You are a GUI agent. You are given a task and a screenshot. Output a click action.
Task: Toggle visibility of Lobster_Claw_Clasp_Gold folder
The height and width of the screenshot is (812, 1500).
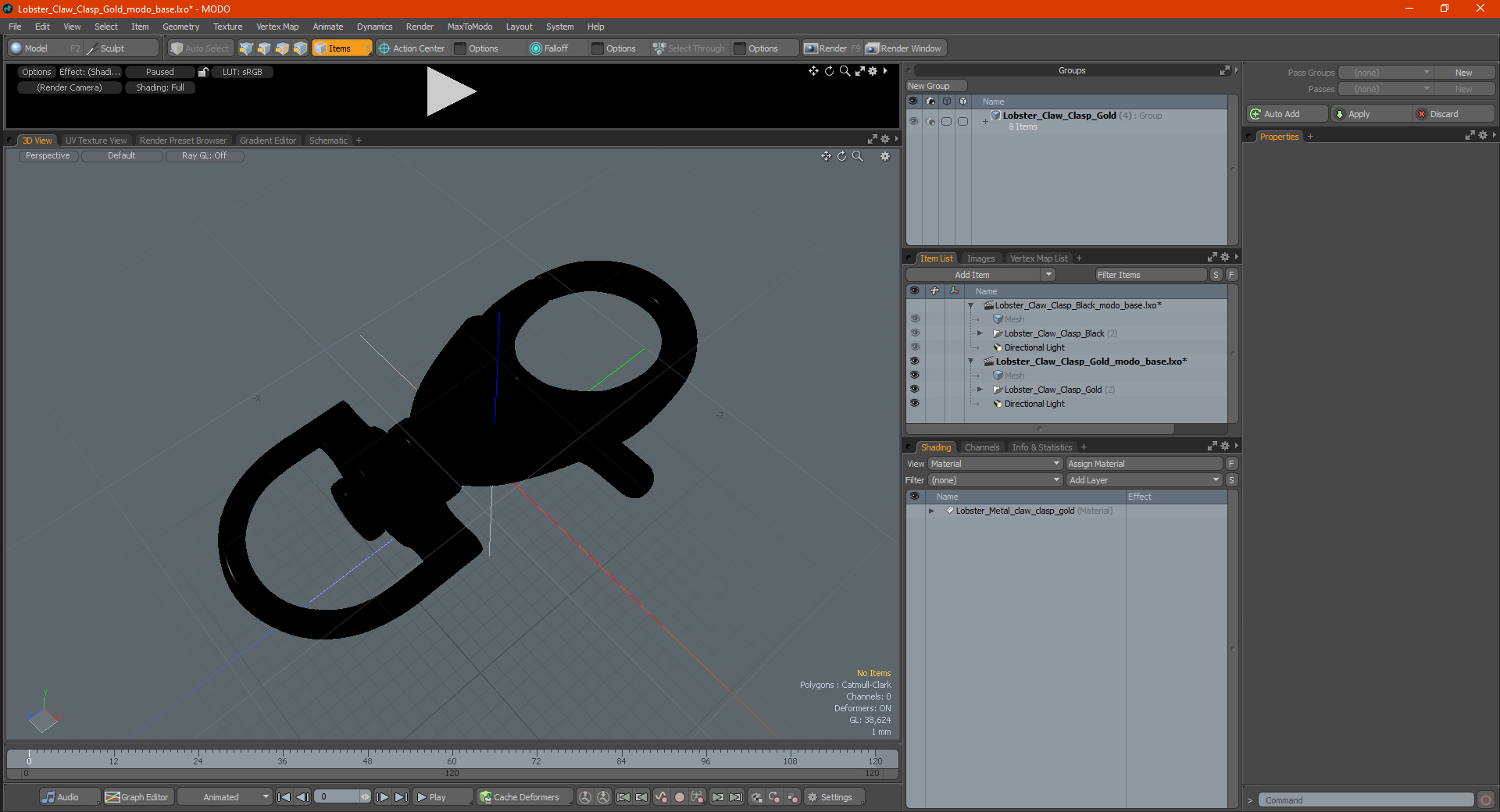click(914, 390)
